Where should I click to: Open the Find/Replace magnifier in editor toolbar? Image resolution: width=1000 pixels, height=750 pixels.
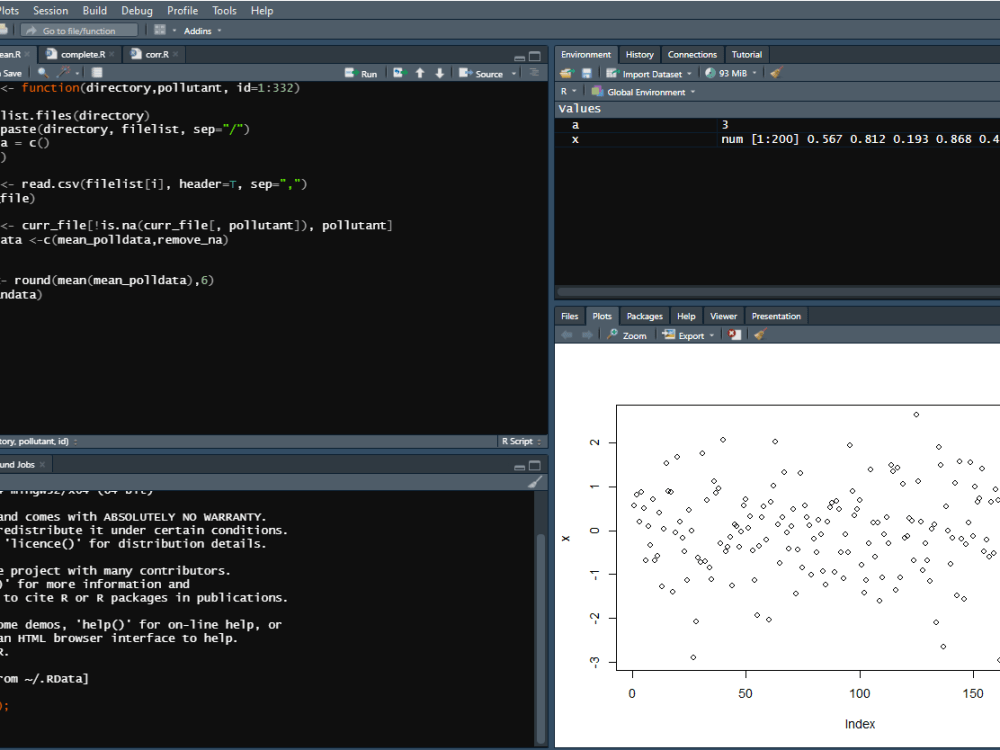[x=41, y=73]
